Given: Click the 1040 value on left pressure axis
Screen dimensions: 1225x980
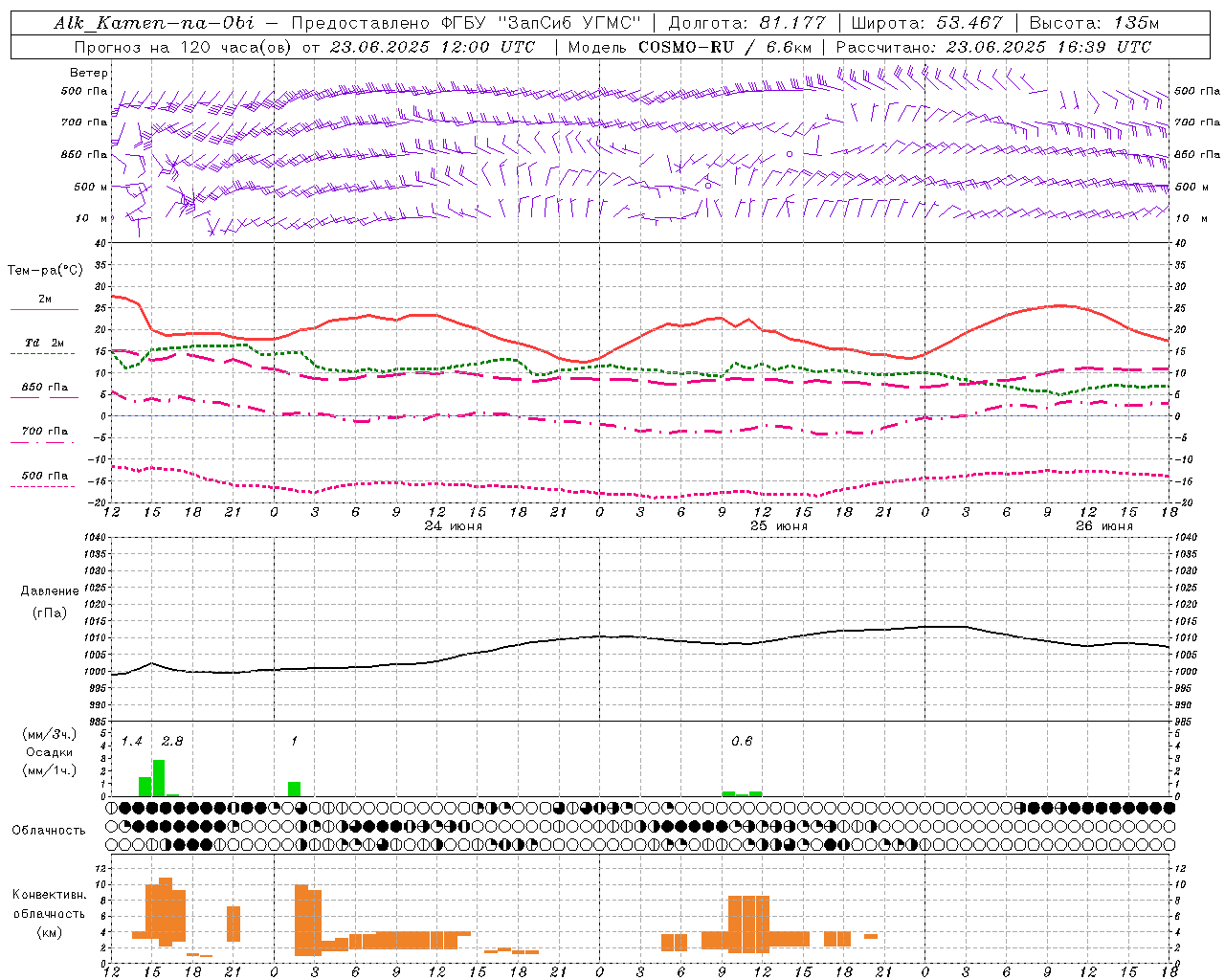Looking at the screenshot, I should point(95,537).
